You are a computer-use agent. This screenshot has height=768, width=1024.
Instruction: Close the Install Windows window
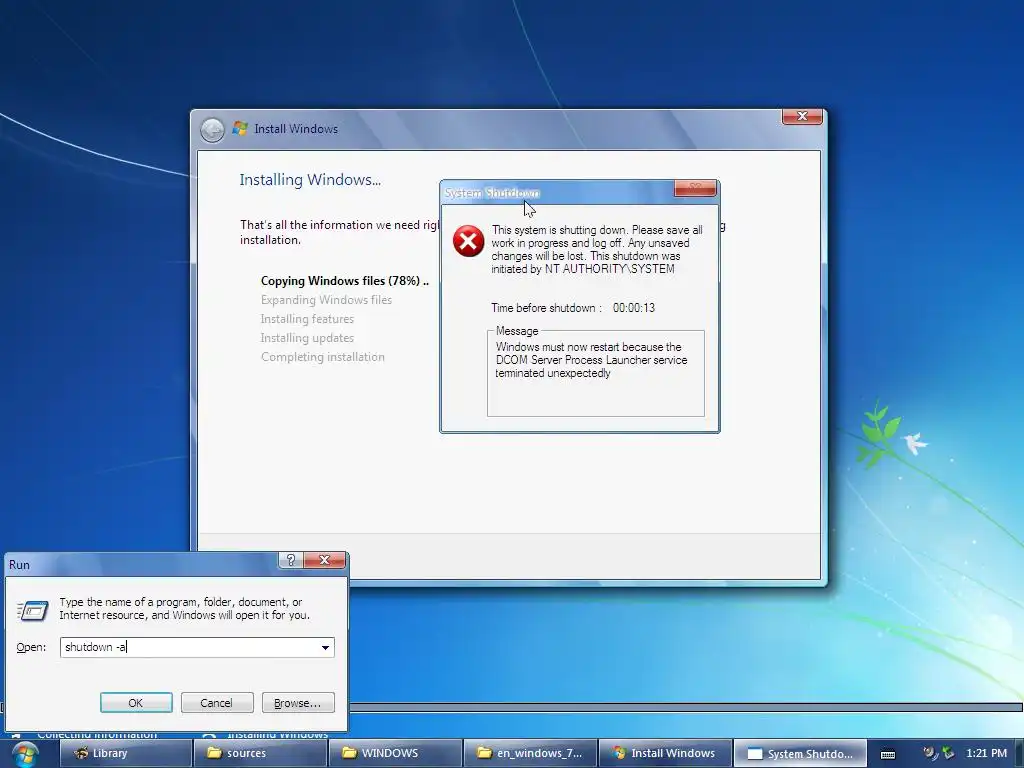pos(802,116)
